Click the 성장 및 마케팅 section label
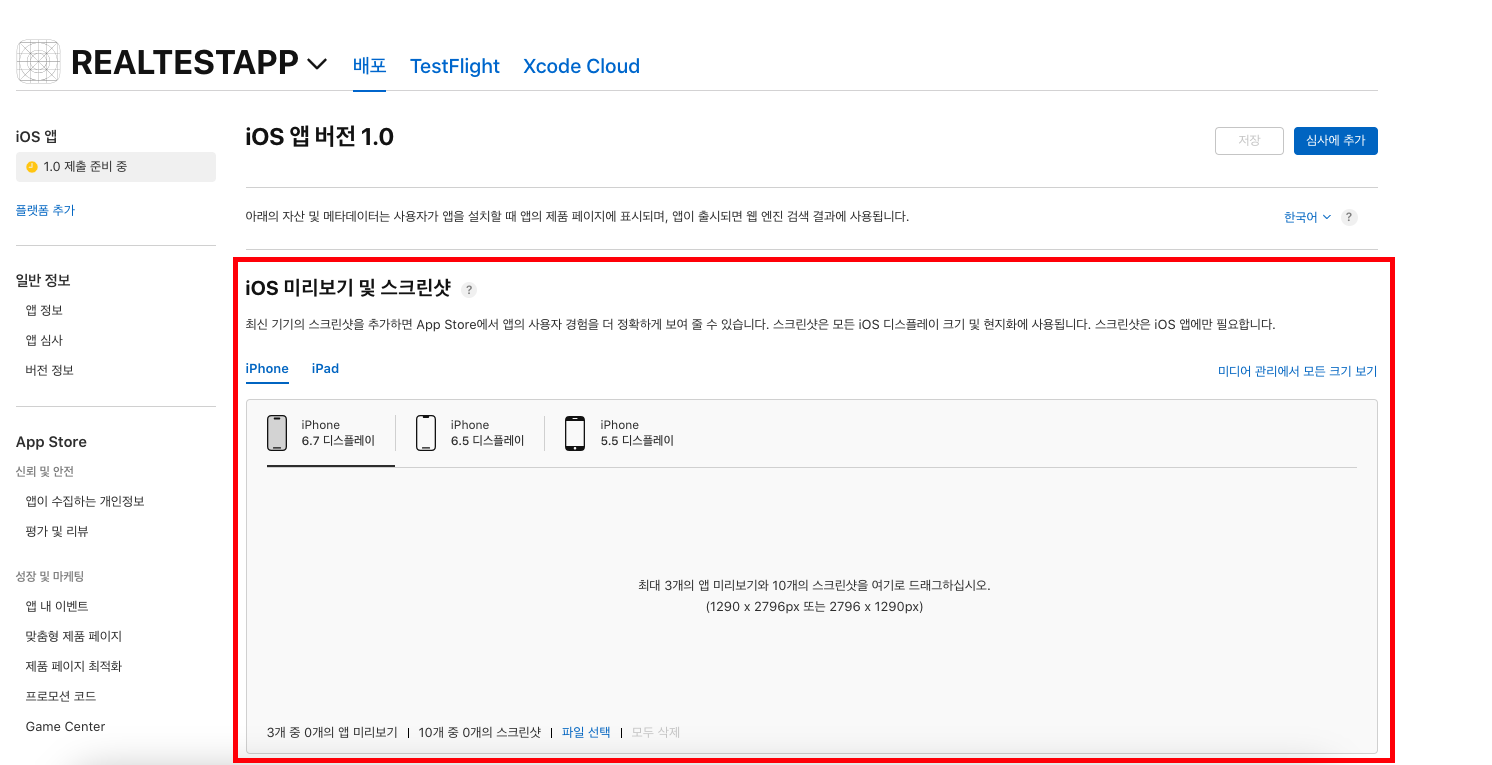Image resolution: width=1492 pixels, height=765 pixels. coord(50,576)
